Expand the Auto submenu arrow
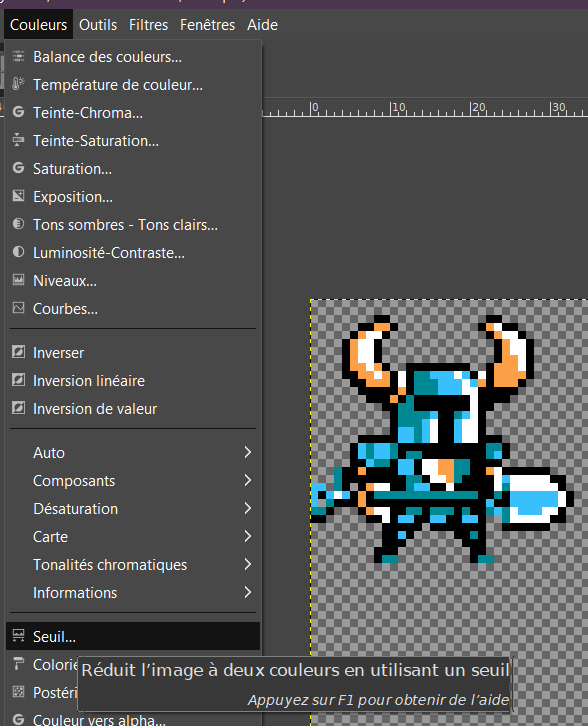Screen dimensions: 588x726 [x=248, y=452]
